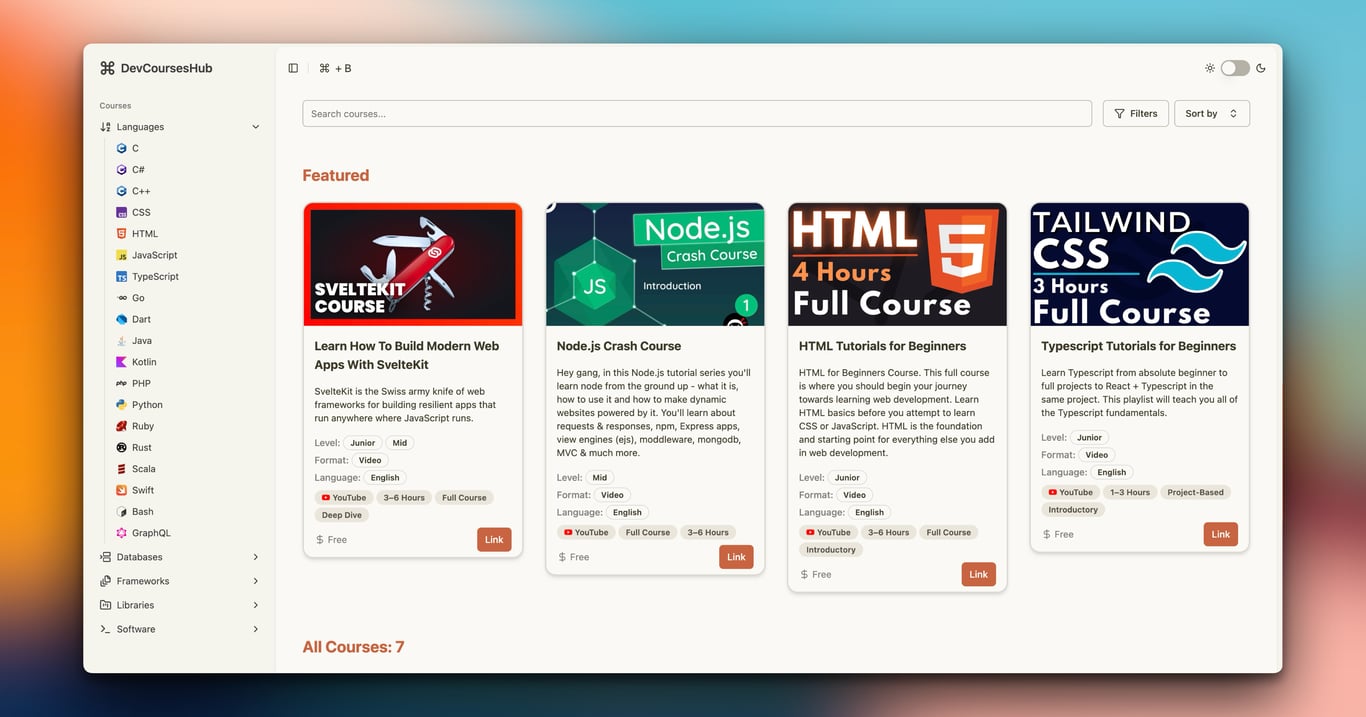Select the Rust language icon
The height and width of the screenshot is (717, 1366).
click(x=121, y=447)
